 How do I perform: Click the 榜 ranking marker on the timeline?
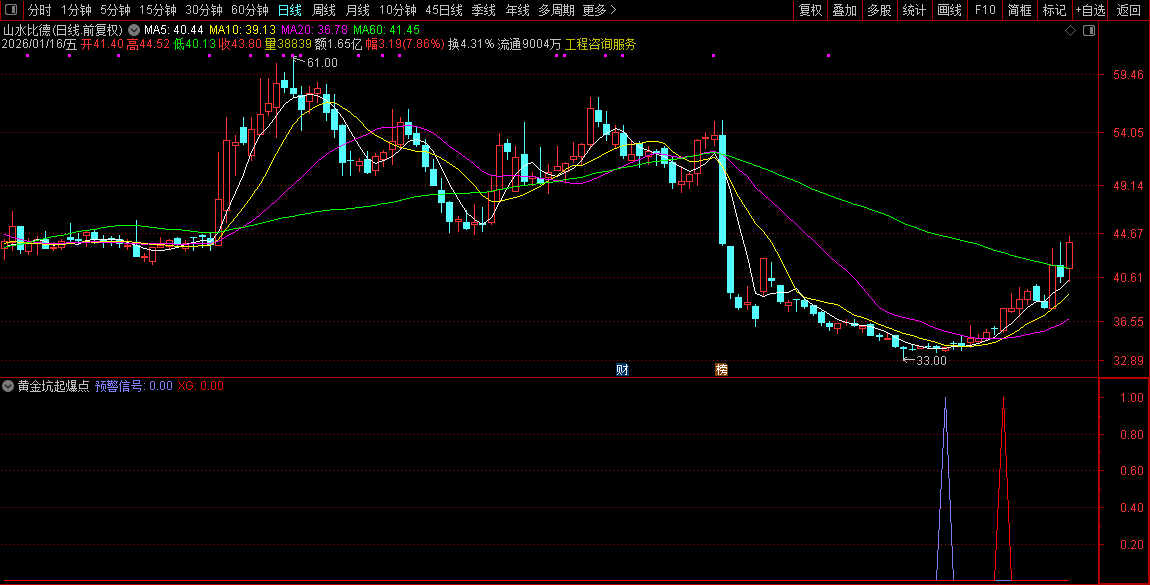[x=721, y=369]
